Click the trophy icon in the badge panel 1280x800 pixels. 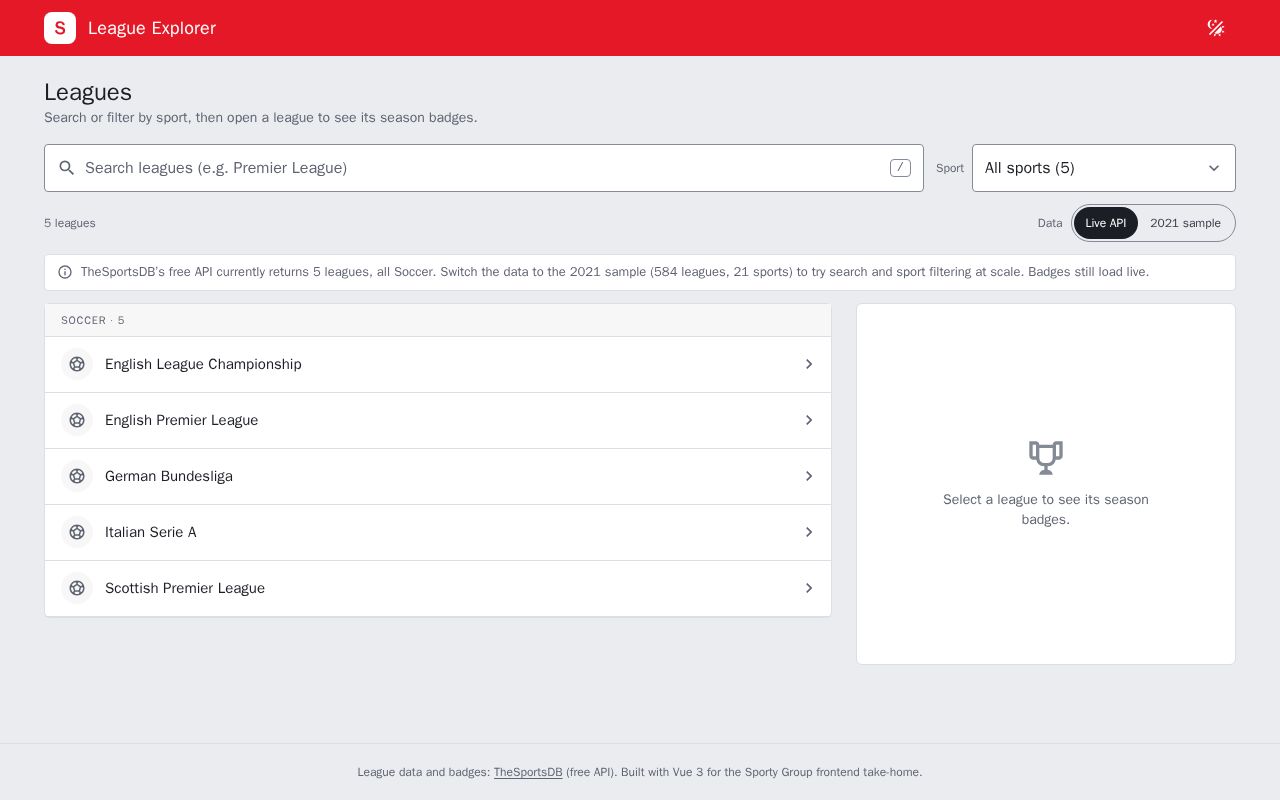click(1046, 457)
